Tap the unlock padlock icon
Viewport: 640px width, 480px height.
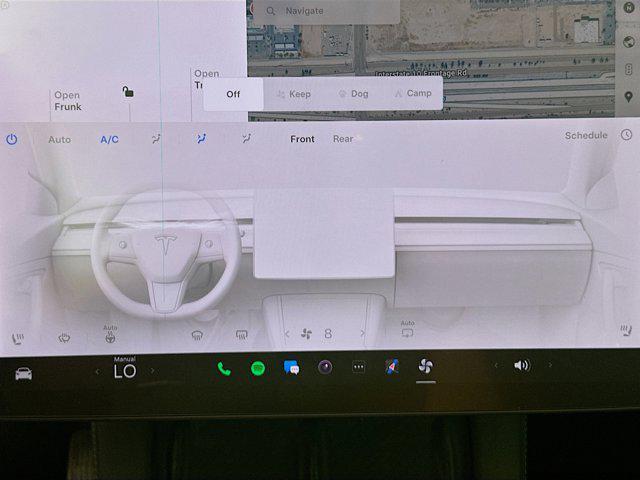pos(128,92)
